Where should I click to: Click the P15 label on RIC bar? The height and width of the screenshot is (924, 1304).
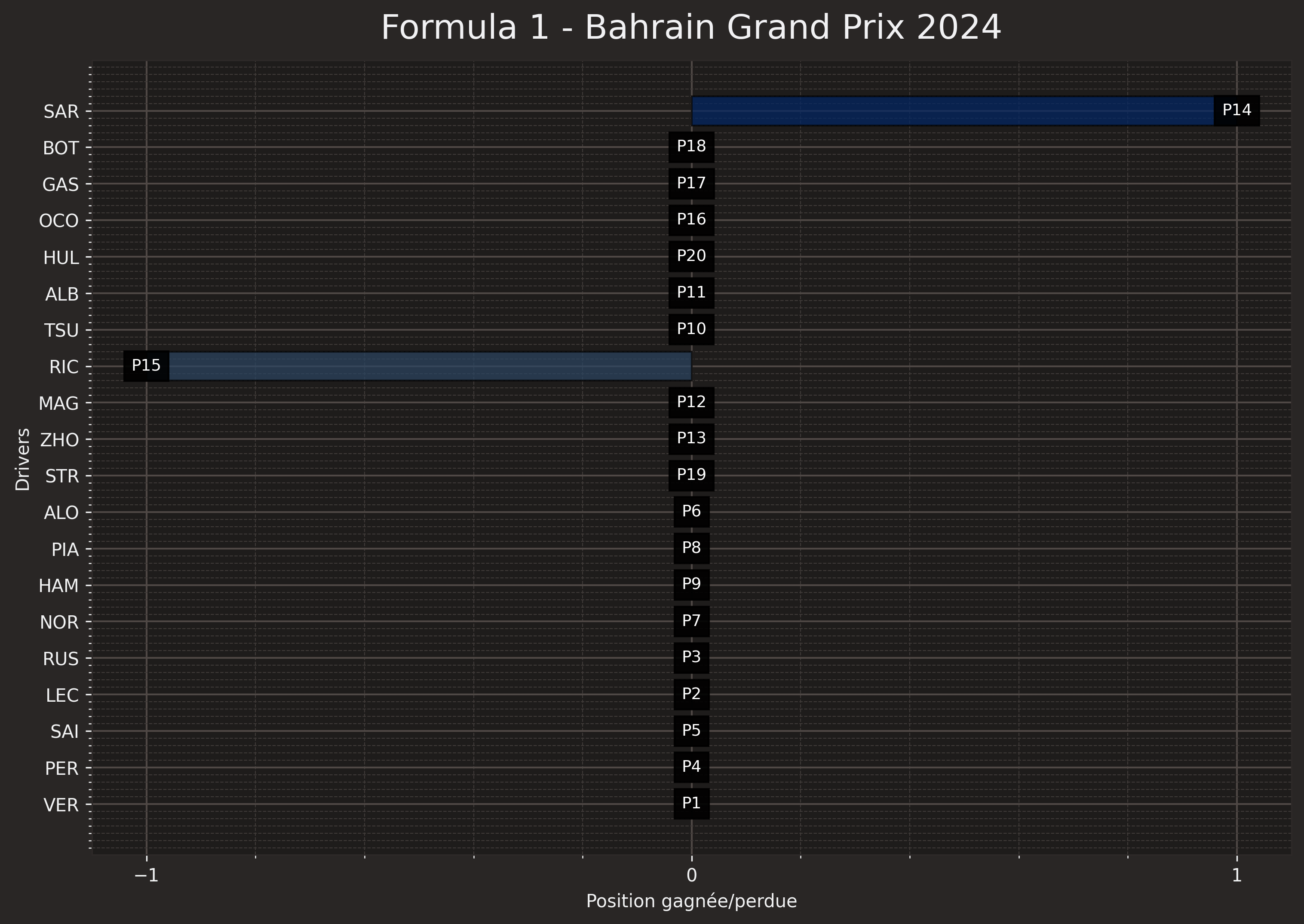pos(146,366)
